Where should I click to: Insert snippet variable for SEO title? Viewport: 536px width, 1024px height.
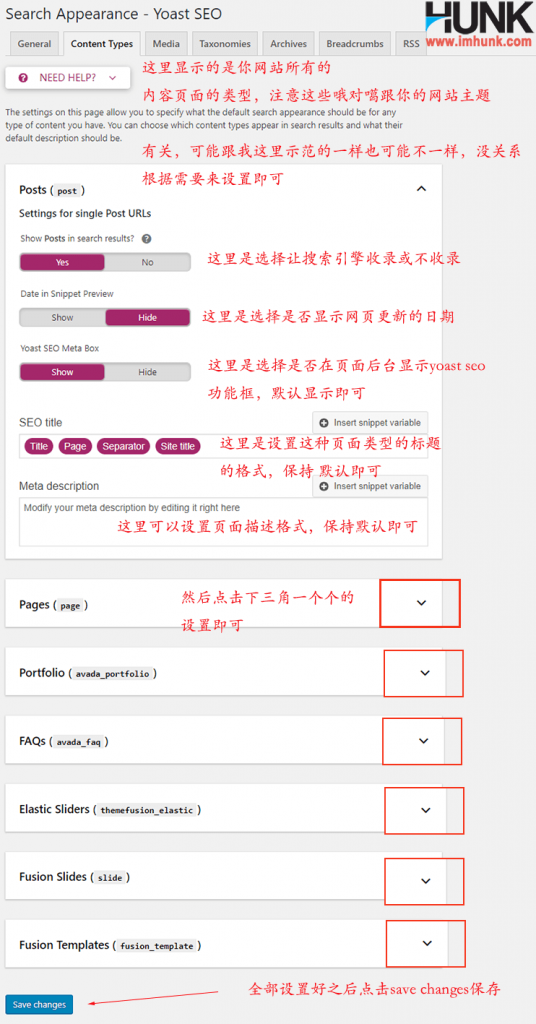coord(370,423)
